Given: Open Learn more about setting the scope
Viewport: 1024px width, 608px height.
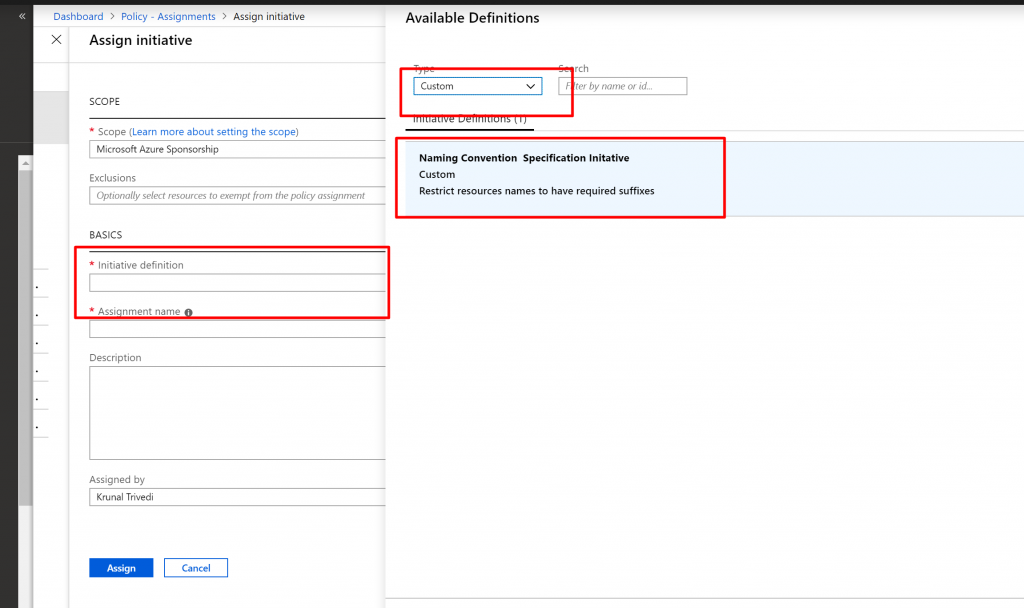Looking at the screenshot, I should pyautogui.click(x=215, y=132).
